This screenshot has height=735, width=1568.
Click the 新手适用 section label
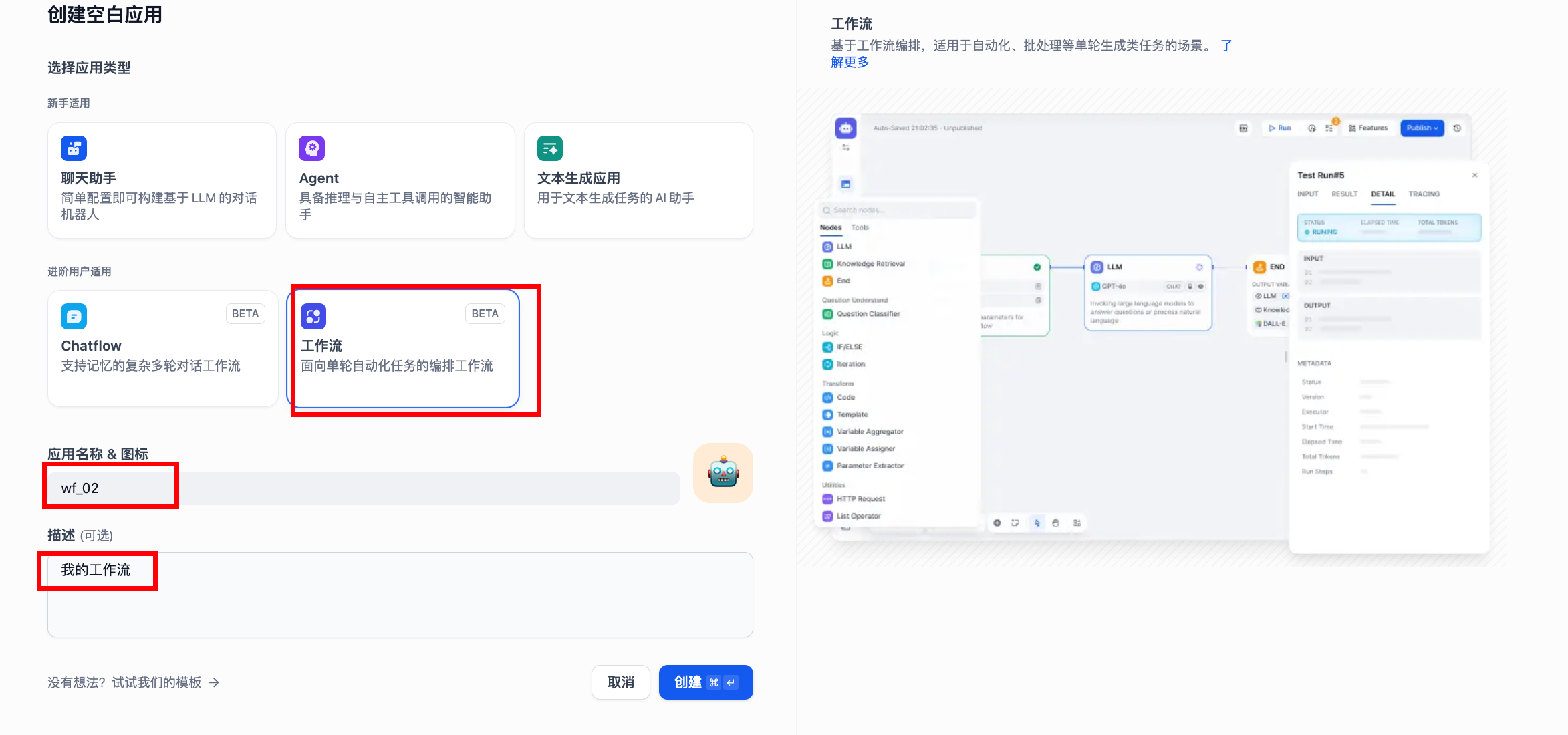tap(69, 104)
